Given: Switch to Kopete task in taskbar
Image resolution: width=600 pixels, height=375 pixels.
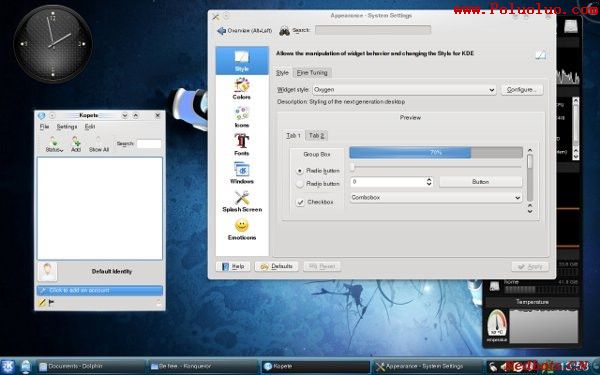Looking at the screenshot, I should point(316,367).
